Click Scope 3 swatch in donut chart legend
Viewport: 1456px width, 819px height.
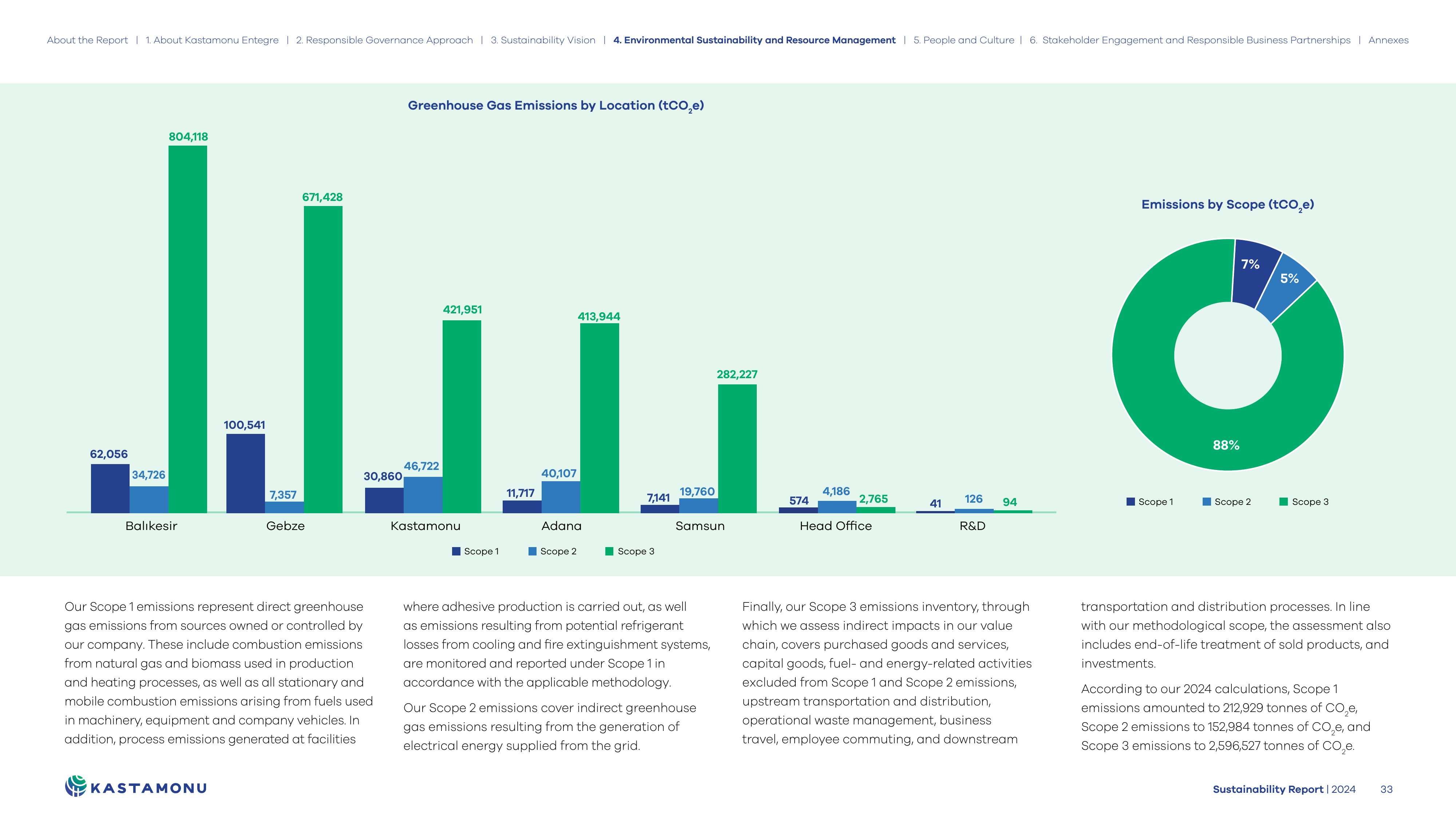[1283, 501]
